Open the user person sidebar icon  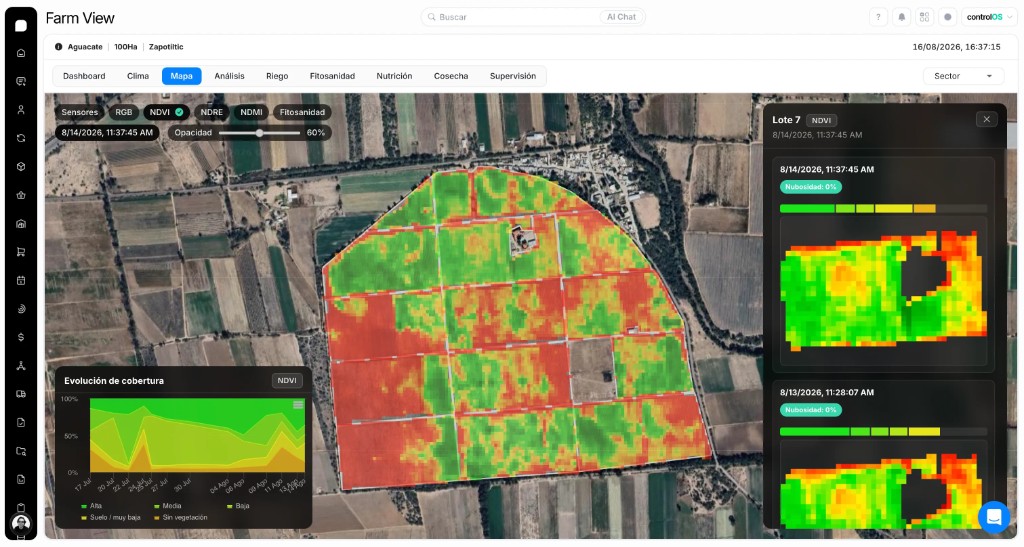click(21, 110)
